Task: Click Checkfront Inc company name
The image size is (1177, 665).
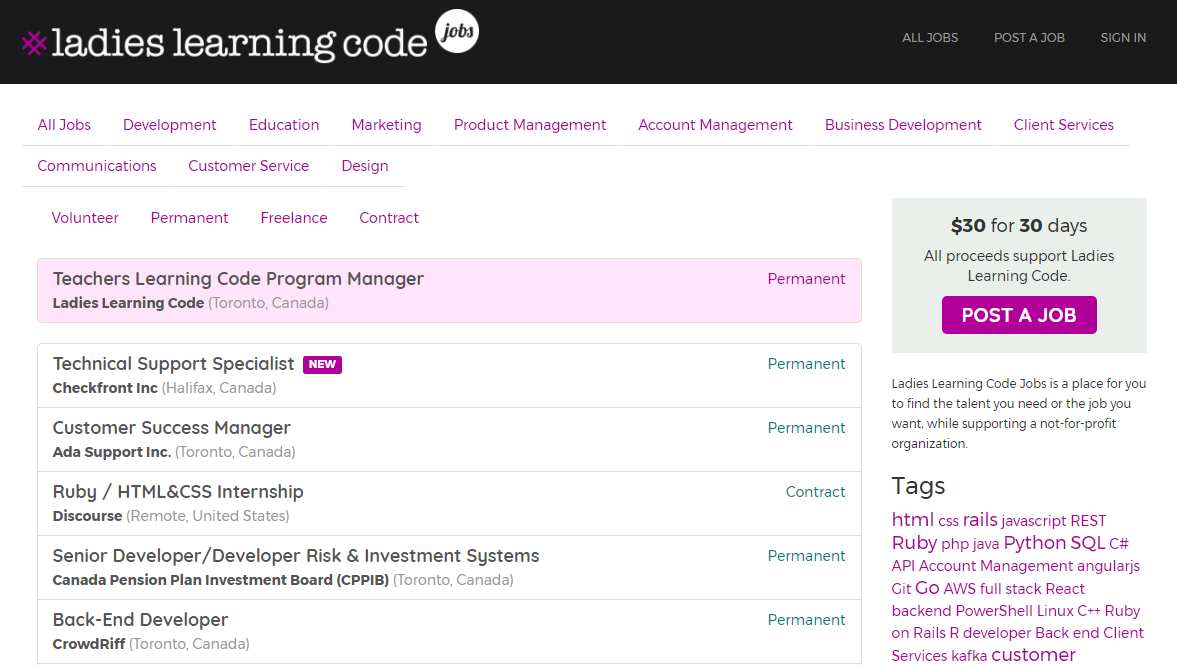Action: (105, 388)
